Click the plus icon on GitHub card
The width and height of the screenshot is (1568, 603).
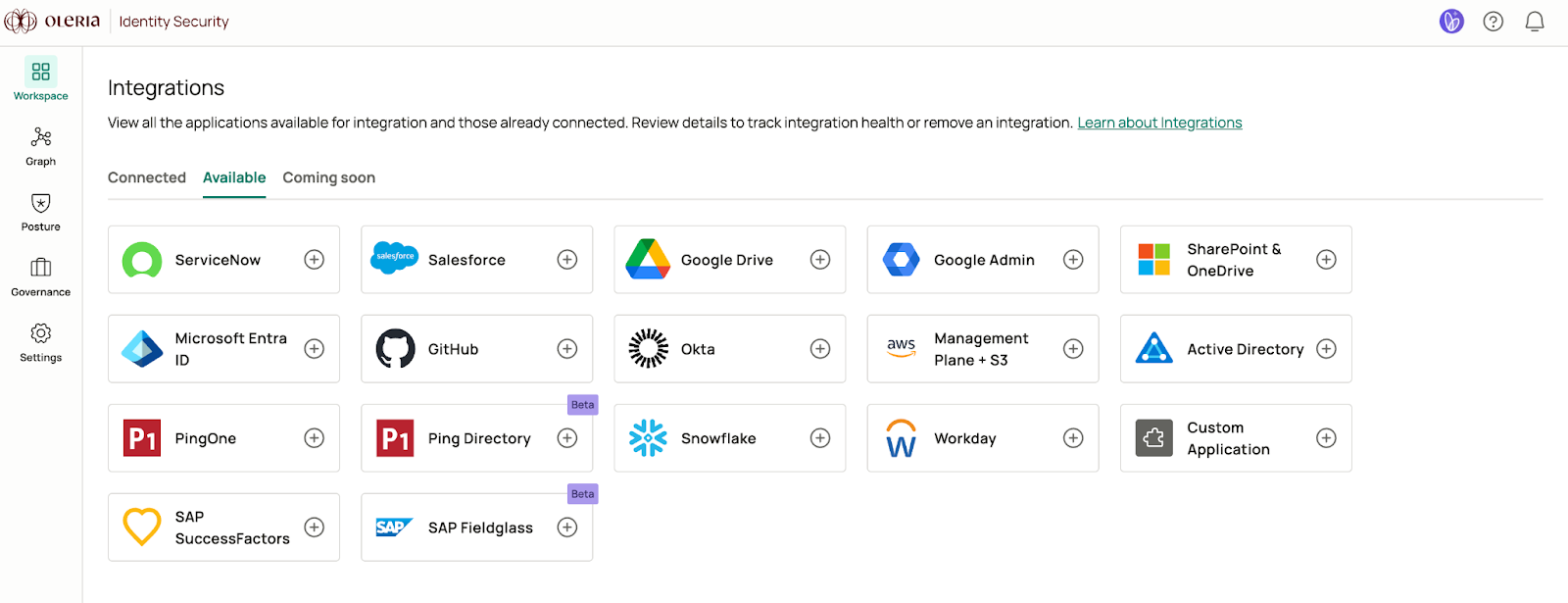(567, 349)
